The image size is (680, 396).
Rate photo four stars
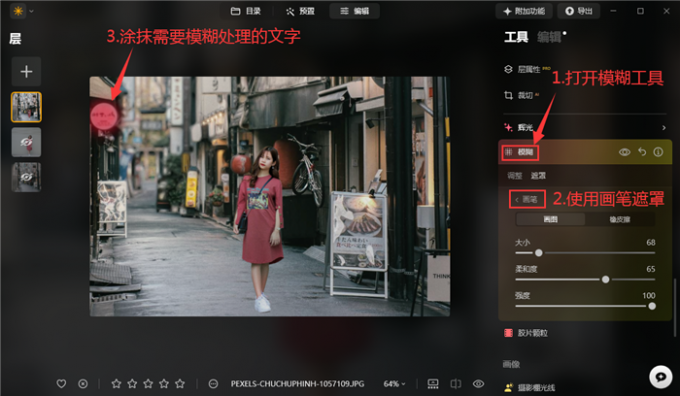coord(164,384)
